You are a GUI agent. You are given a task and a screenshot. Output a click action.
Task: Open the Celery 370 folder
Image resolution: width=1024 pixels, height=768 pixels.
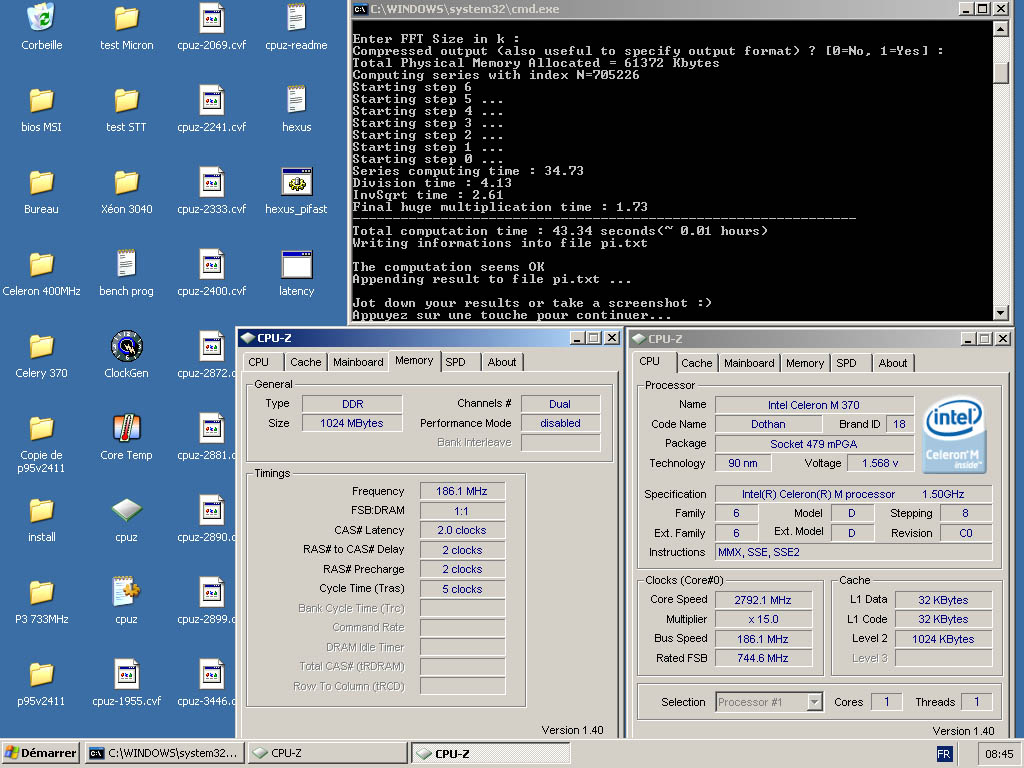(41, 347)
